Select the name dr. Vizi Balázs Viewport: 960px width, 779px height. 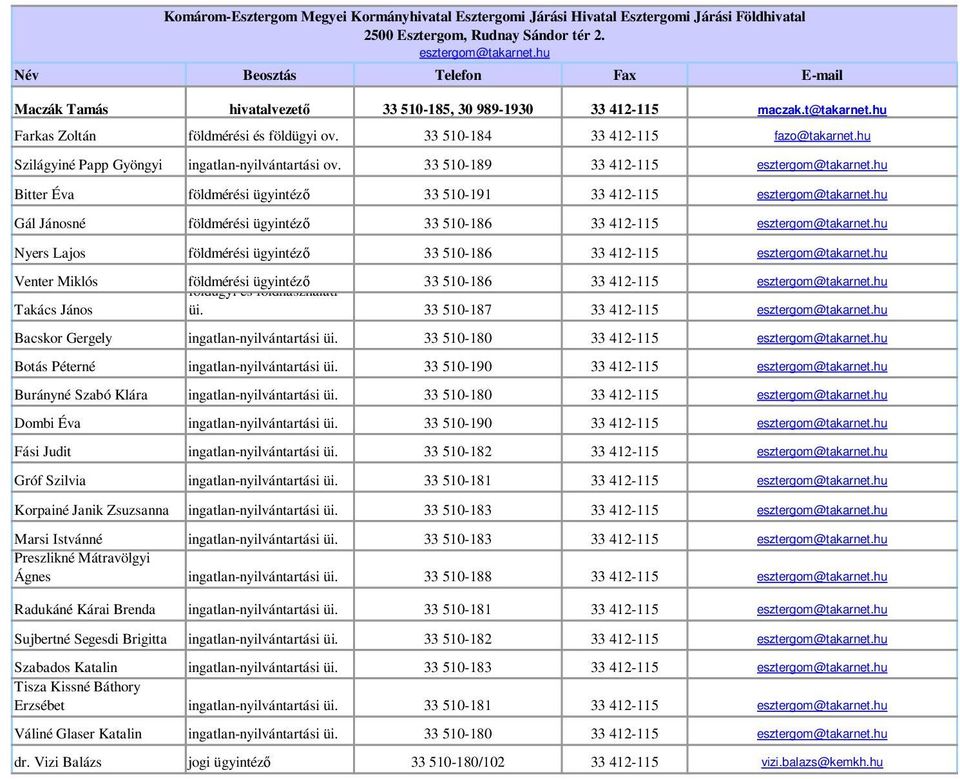pos(58,762)
